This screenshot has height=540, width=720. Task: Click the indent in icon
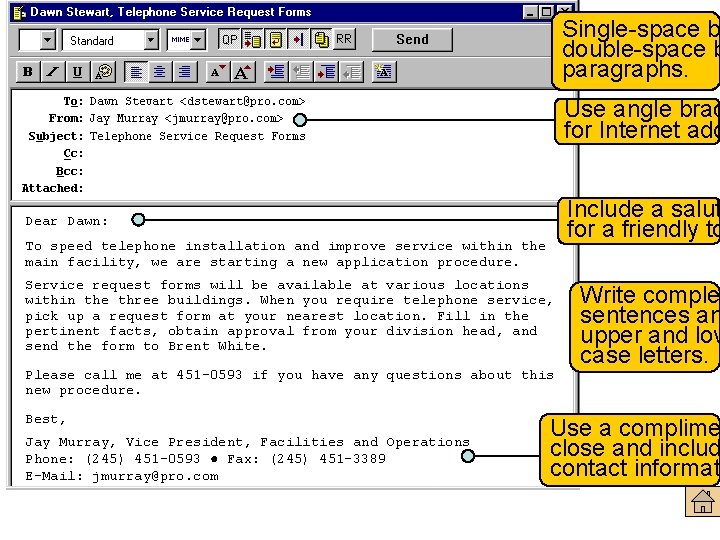click(276, 72)
